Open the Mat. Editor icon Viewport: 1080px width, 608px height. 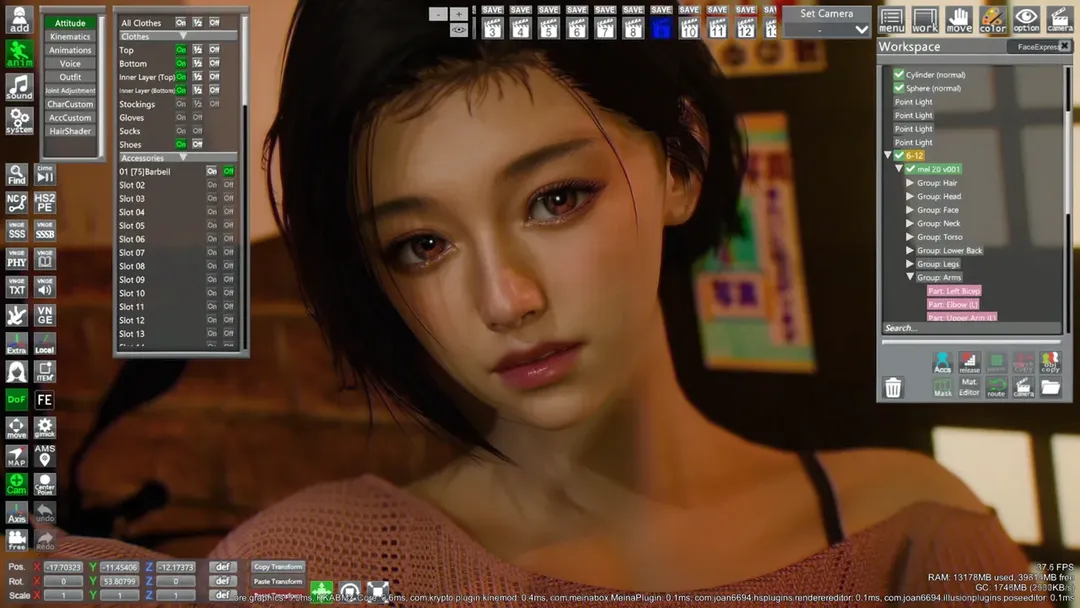pos(969,387)
